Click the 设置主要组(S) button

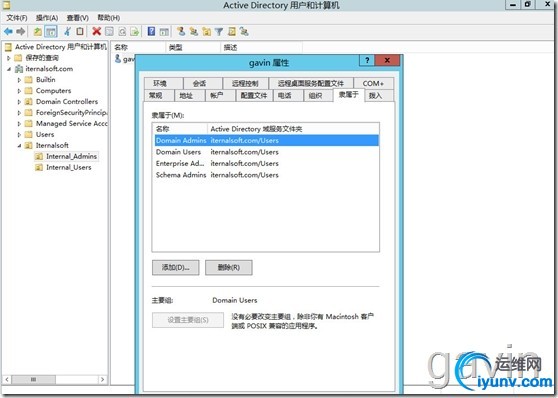(x=188, y=320)
